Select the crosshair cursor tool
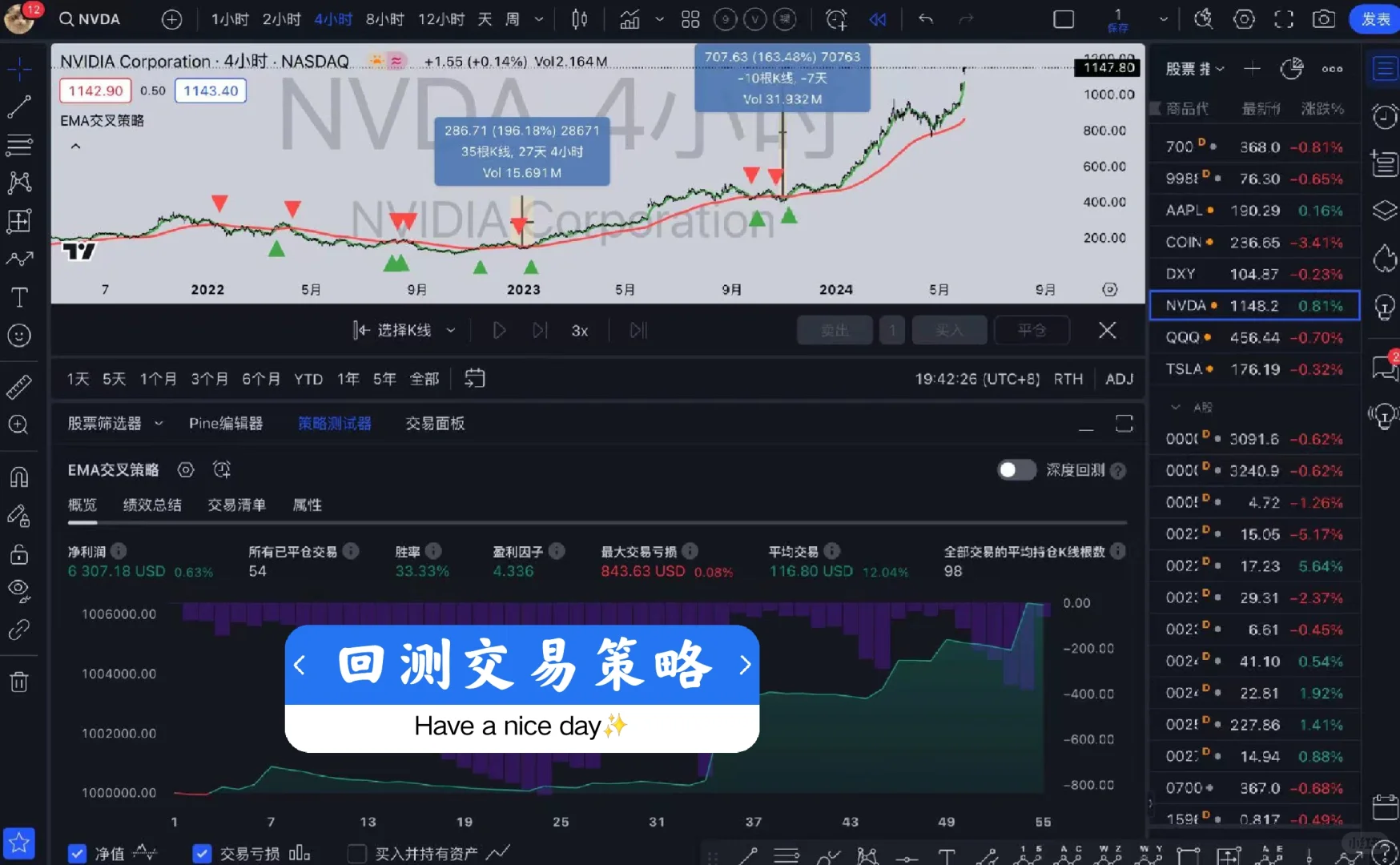The width and height of the screenshot is (1400, 865). coord(19,68)
